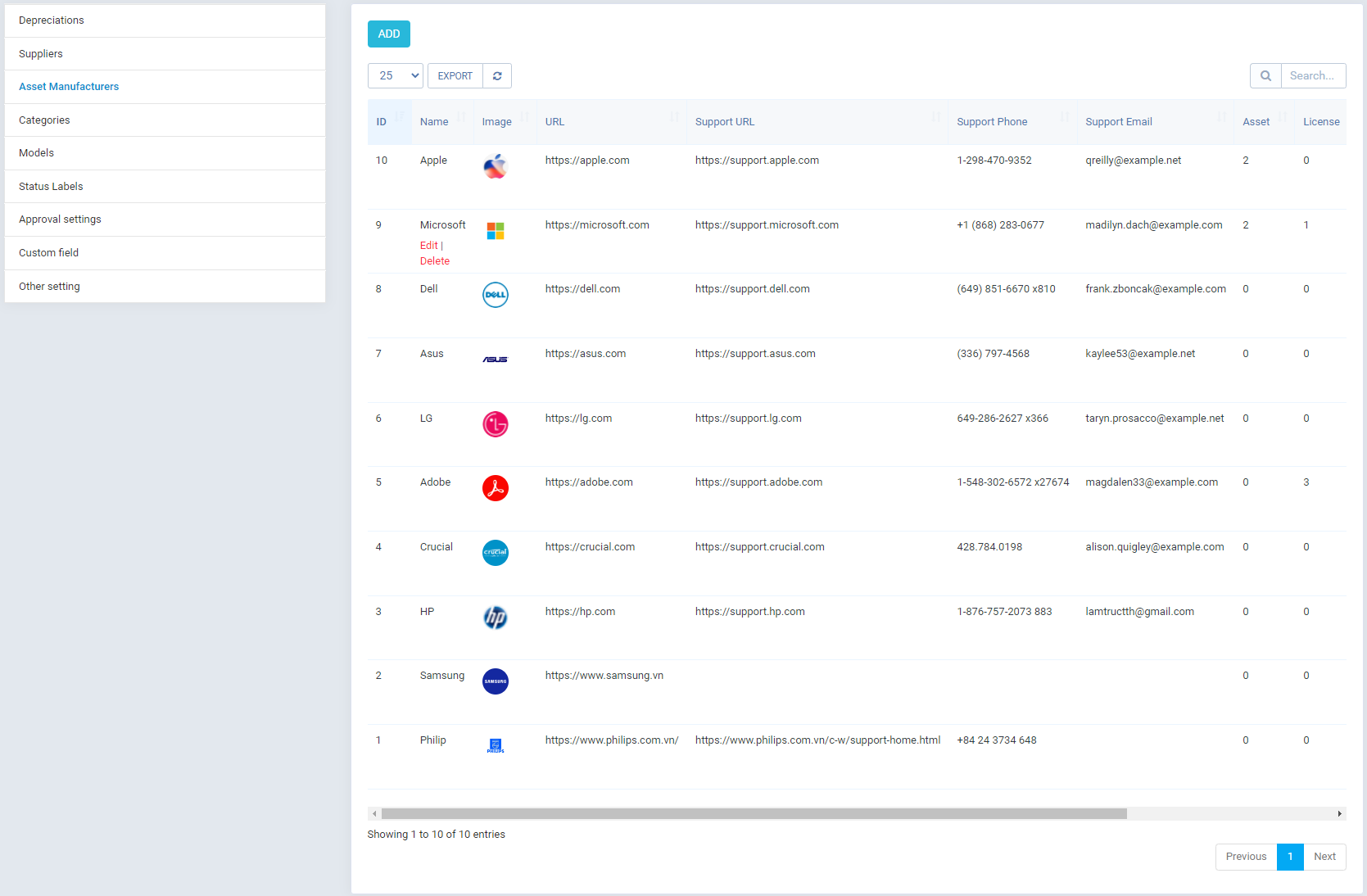
Task: Click the LG logo image
Action: 496,424
